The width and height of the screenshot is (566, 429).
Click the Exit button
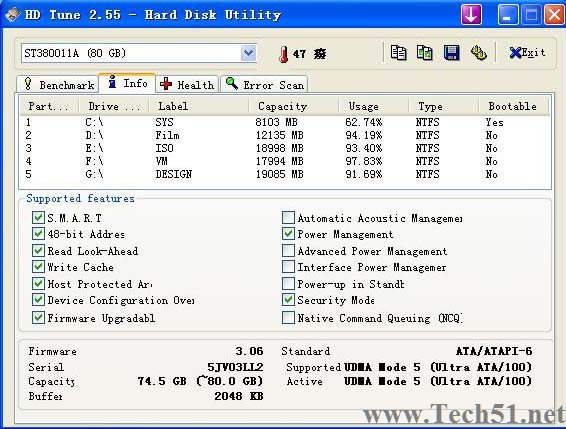point(527,53)
